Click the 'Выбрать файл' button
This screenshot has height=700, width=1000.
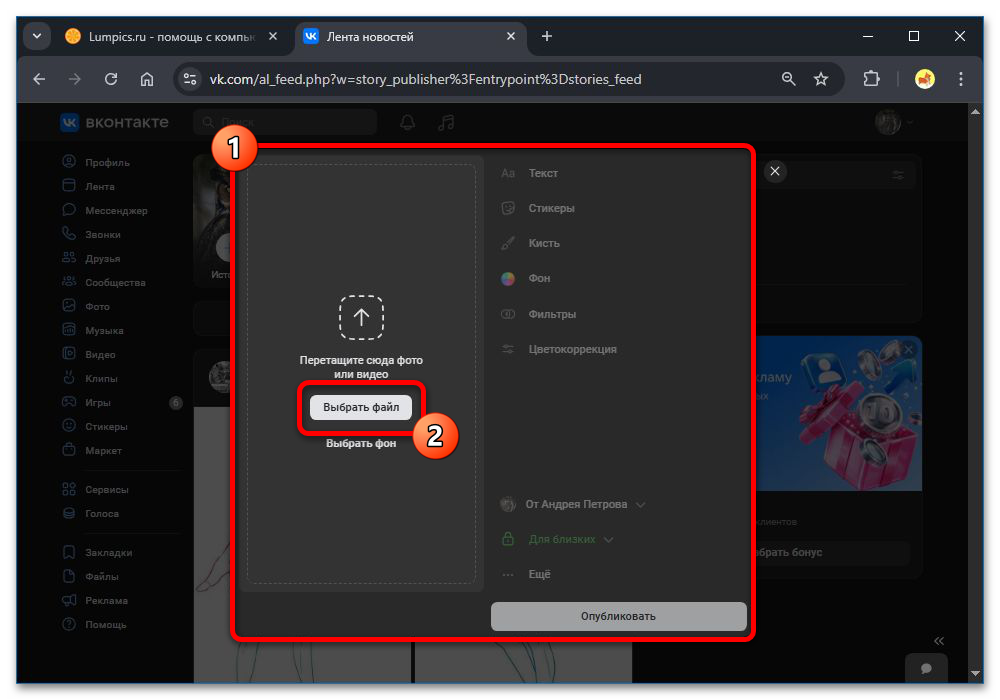coord(361,408)
